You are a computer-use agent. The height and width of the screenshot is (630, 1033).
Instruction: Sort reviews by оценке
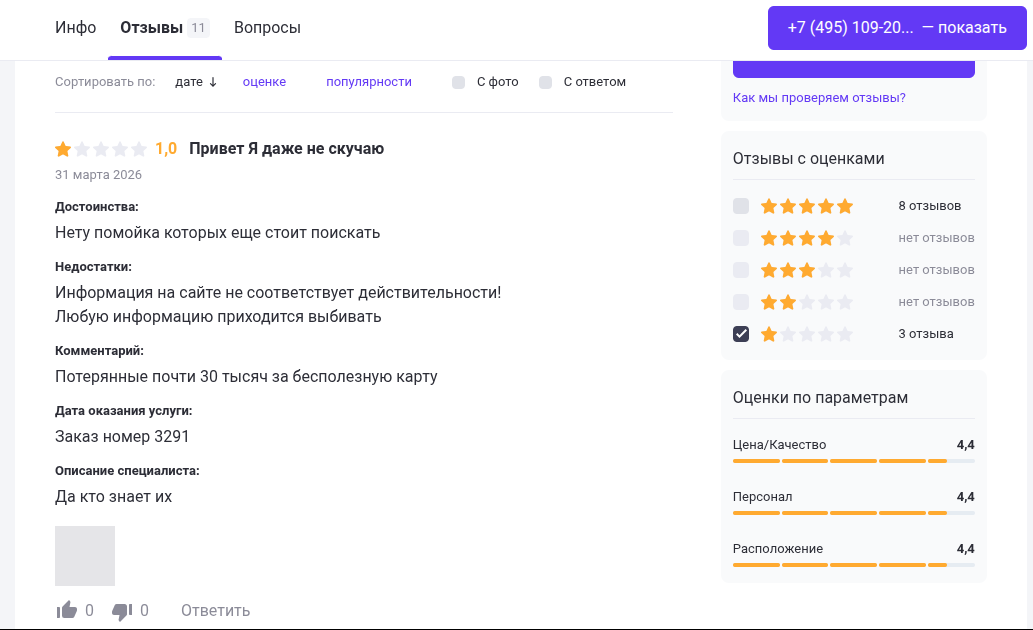(x=264, y=82)
